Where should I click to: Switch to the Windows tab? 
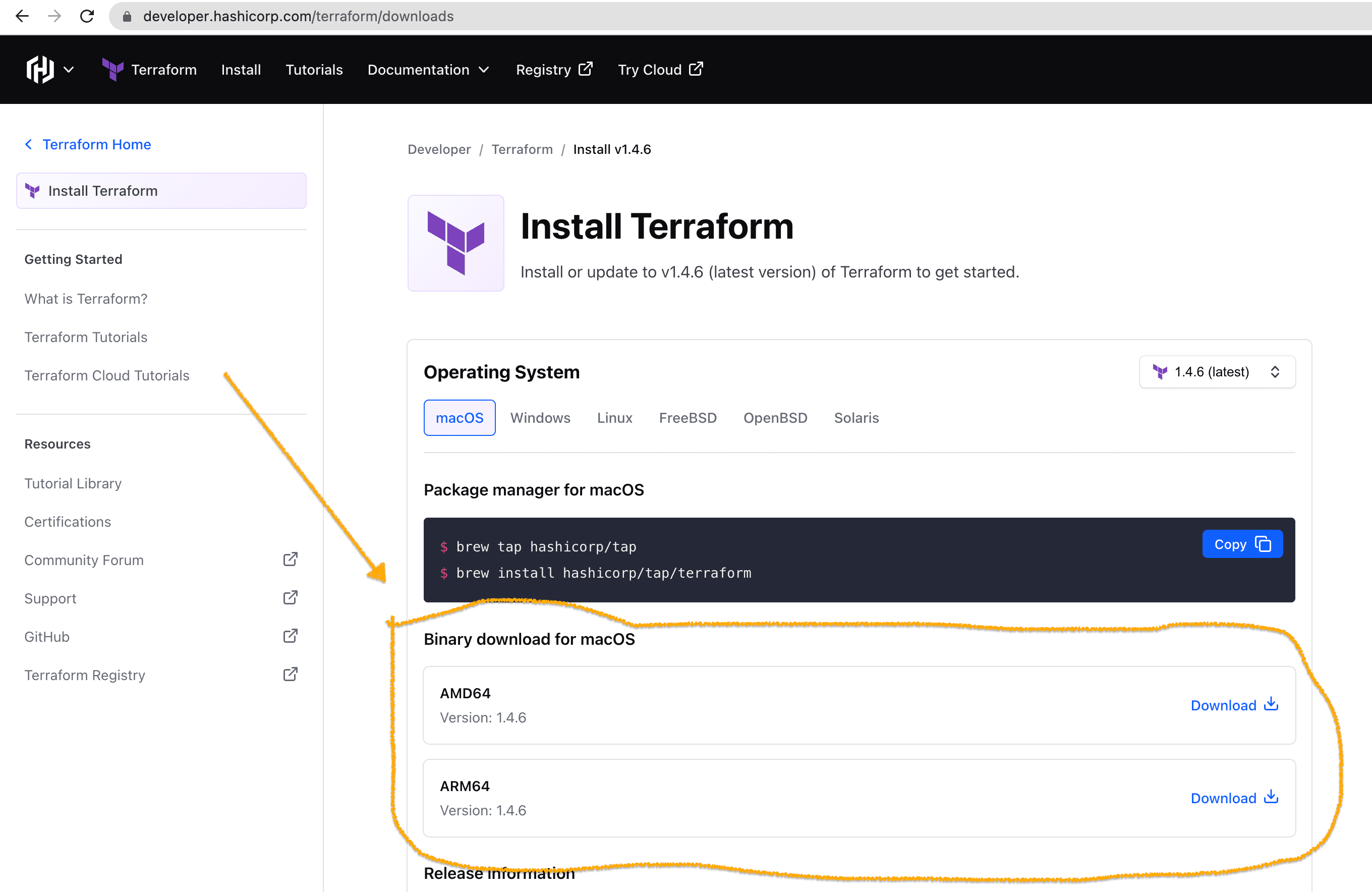pyautogui.click(x=540, y=417)
